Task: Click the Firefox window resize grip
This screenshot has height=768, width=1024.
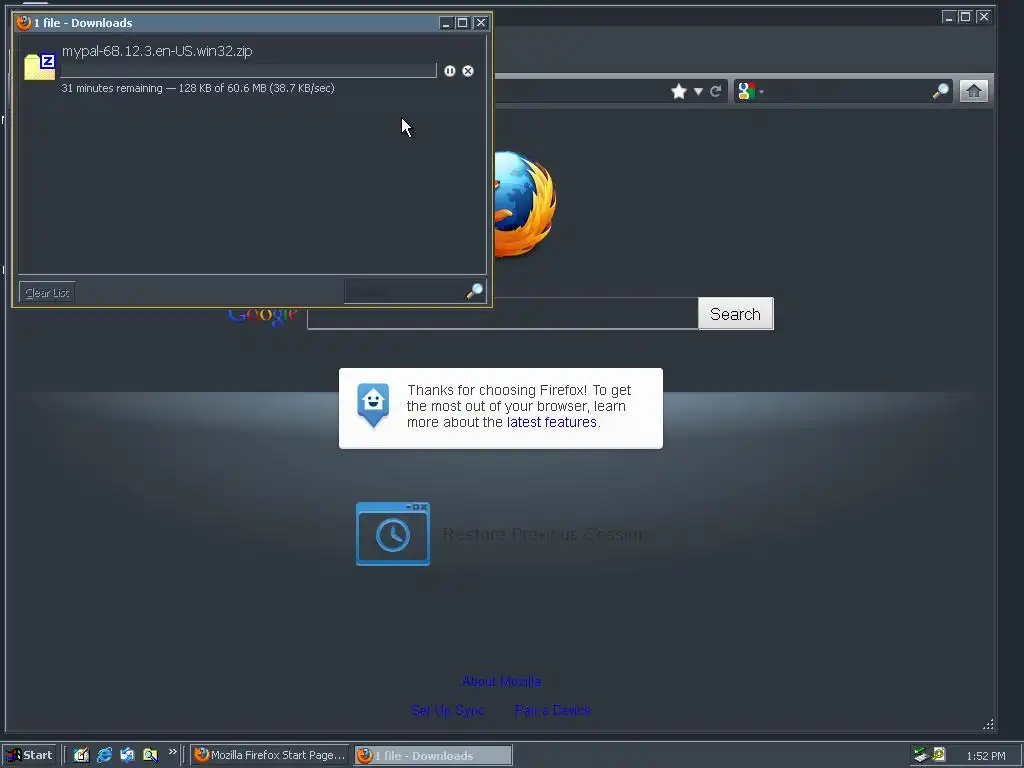Action: pyautogui.click(x=988, y=724)
